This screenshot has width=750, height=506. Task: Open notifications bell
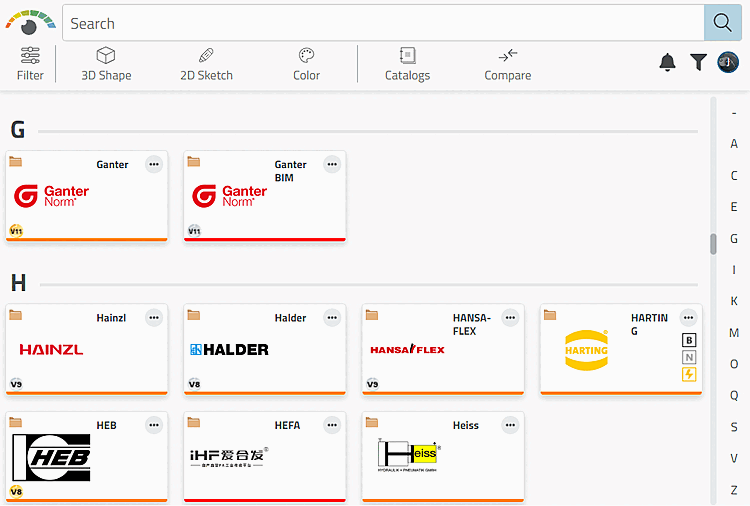(667, 62)
